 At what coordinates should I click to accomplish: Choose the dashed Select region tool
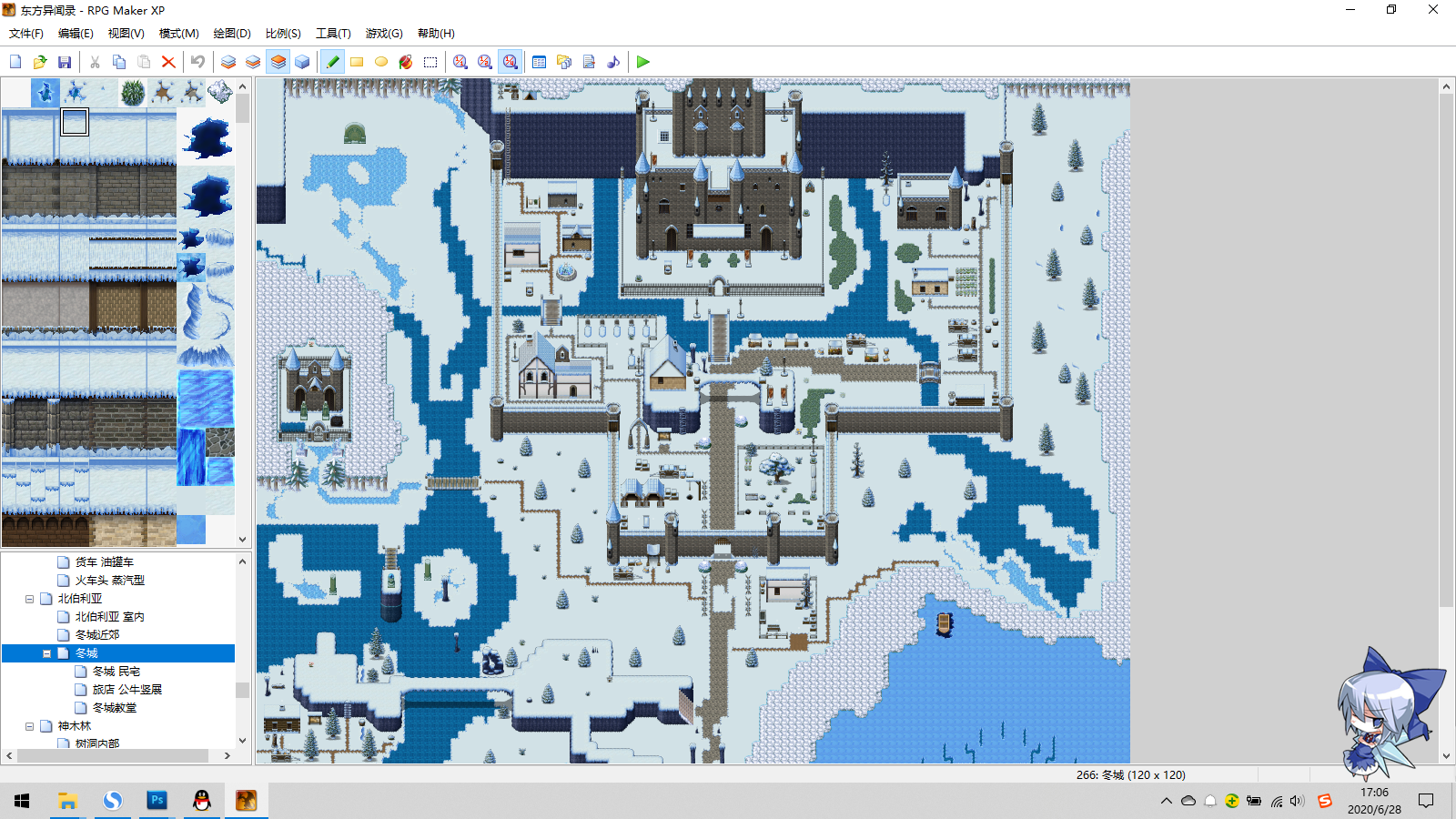(430, 62)
